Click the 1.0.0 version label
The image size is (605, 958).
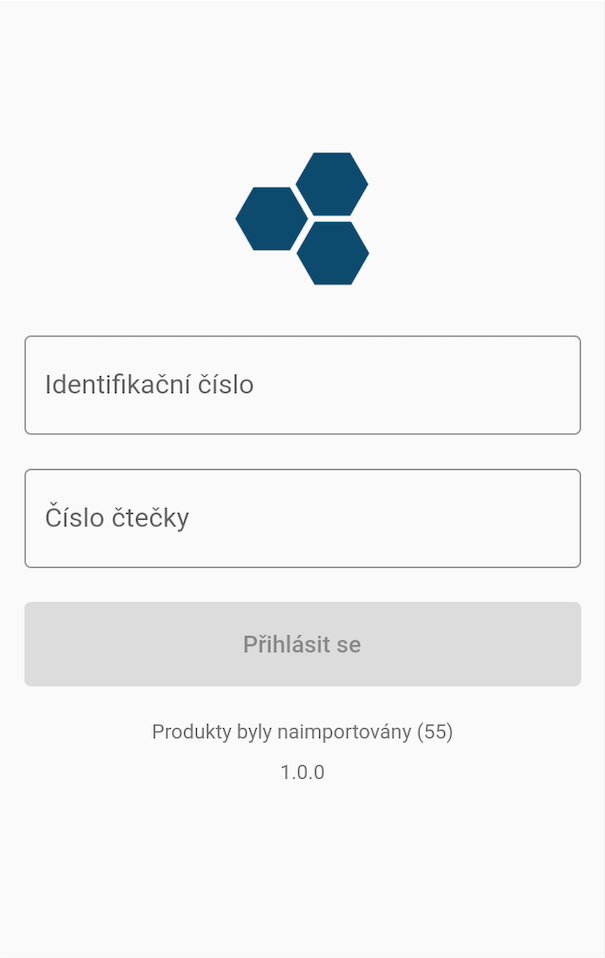(x=302, y=772)
